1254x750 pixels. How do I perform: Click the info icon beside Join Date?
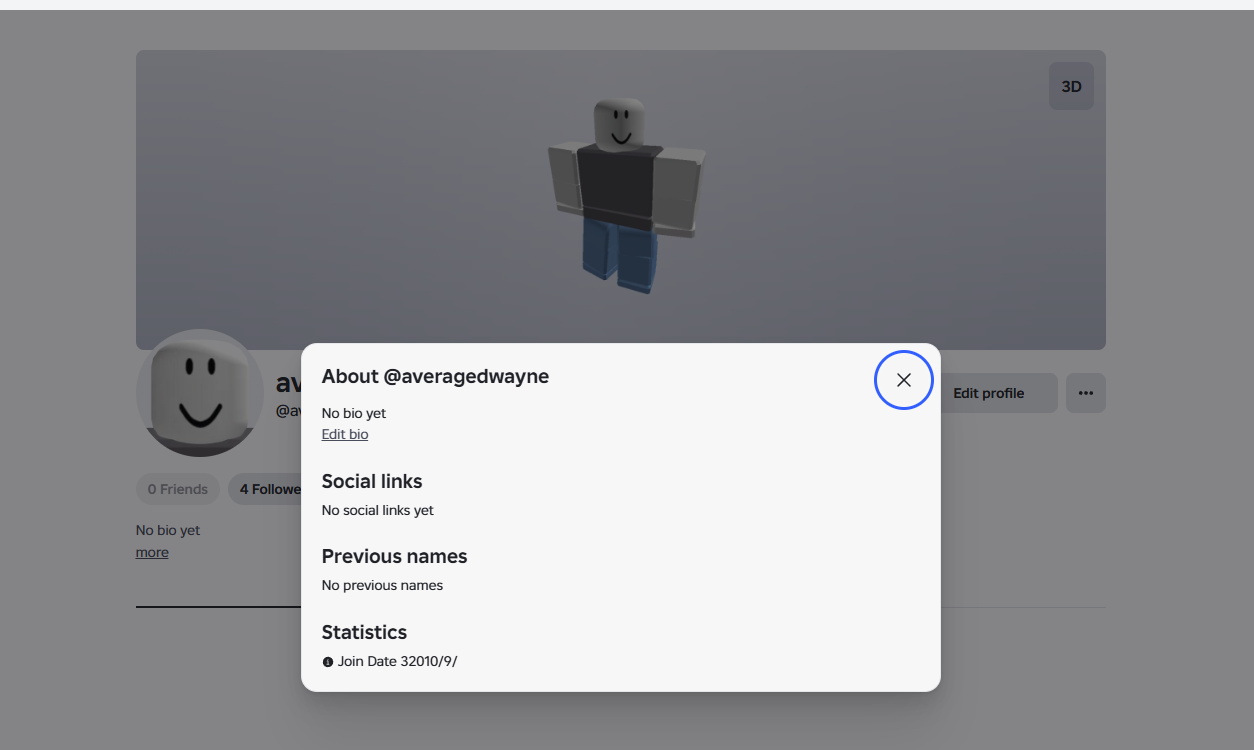click(328, 662)
